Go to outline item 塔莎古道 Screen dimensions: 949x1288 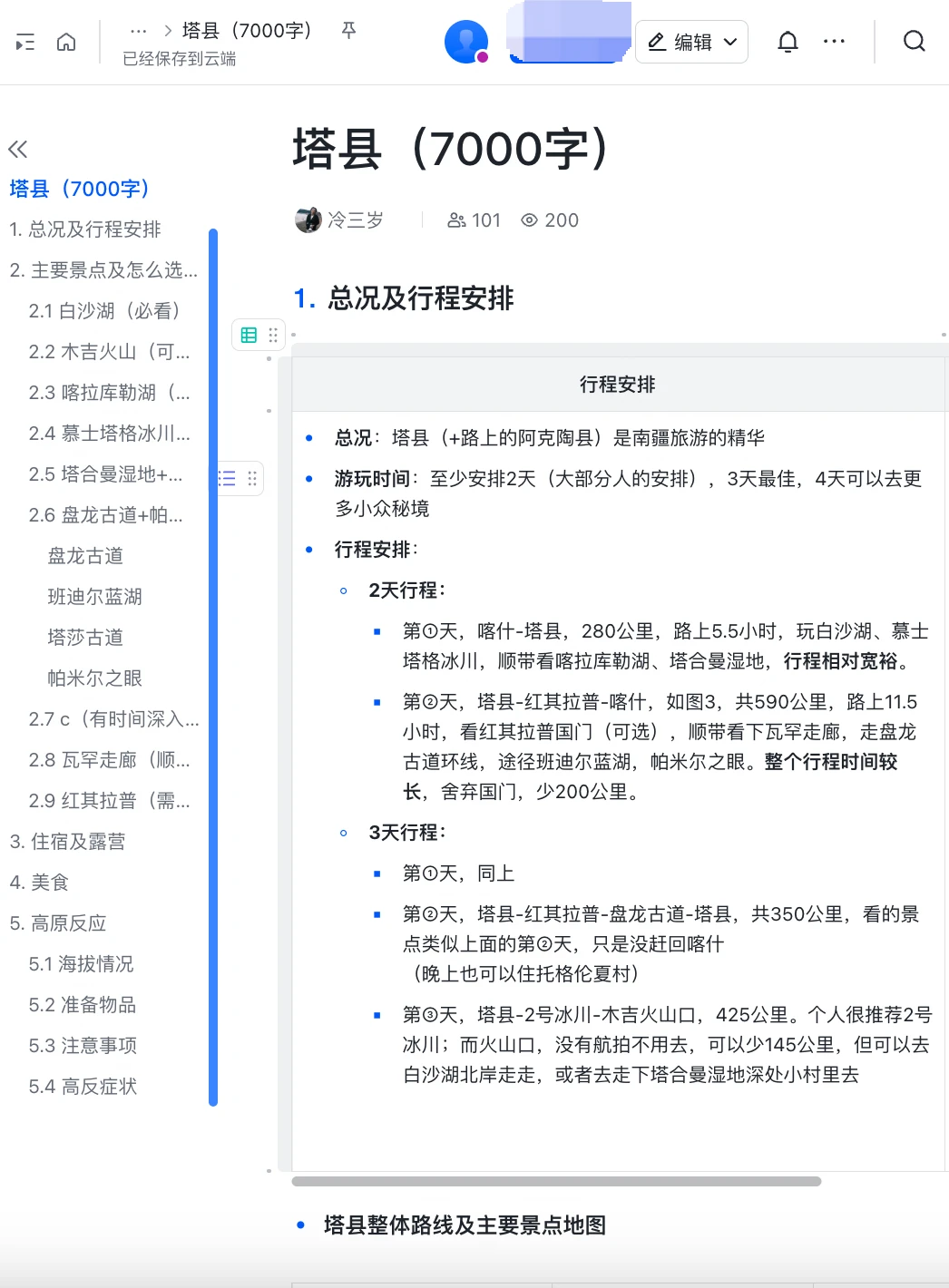click(x=85, y=638)
